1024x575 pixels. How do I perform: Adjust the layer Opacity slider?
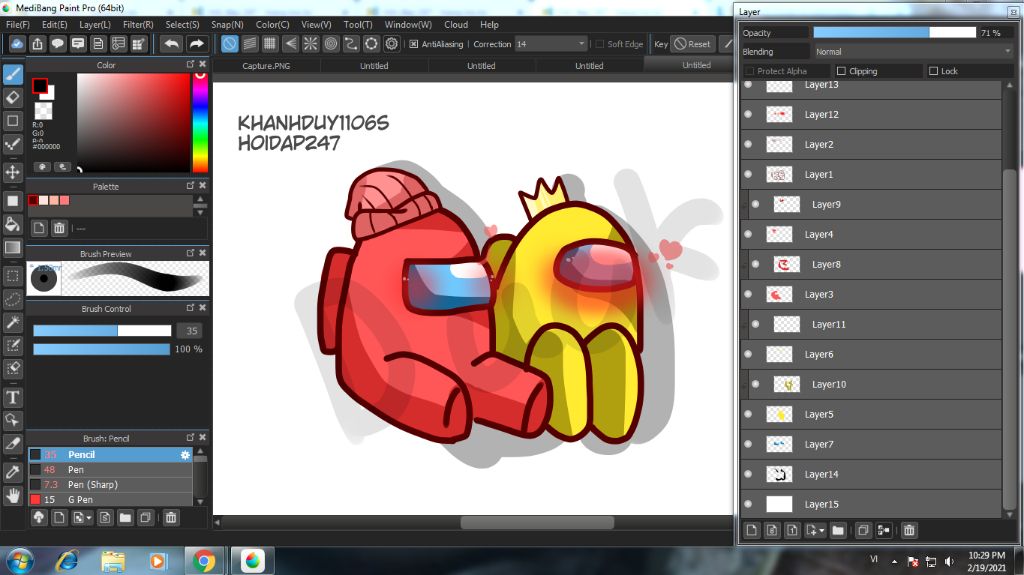[x=894, y=33]
